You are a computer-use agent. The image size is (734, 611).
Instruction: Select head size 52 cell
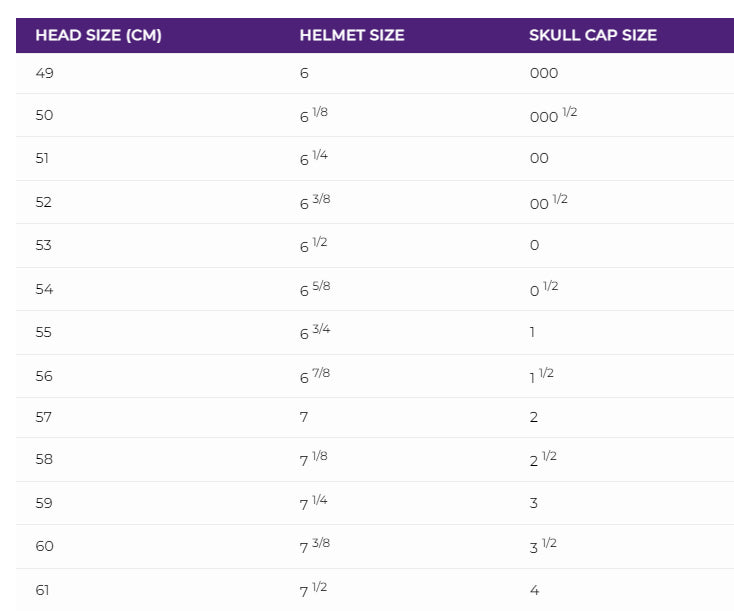44,202
